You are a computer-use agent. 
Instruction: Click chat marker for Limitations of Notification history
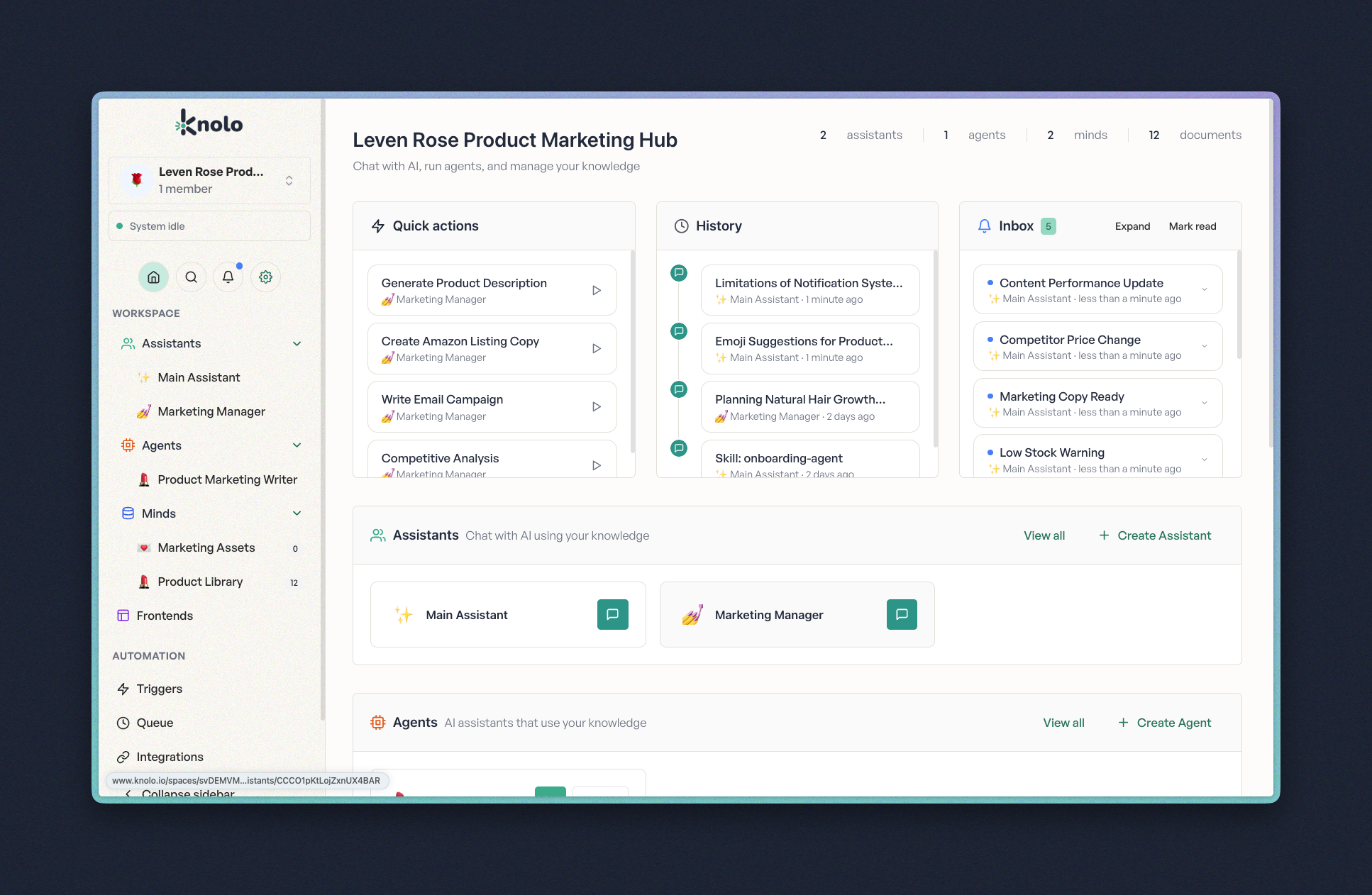click(x=679, y=272)
